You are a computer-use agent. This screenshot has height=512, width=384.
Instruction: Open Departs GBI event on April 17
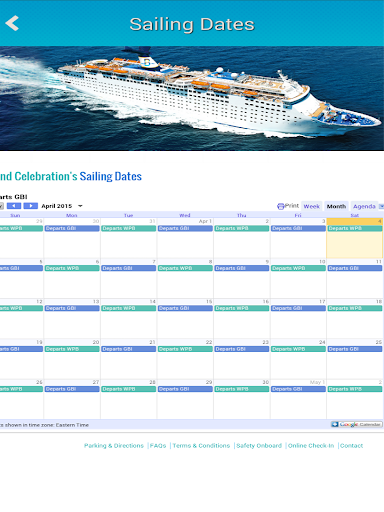298,308
